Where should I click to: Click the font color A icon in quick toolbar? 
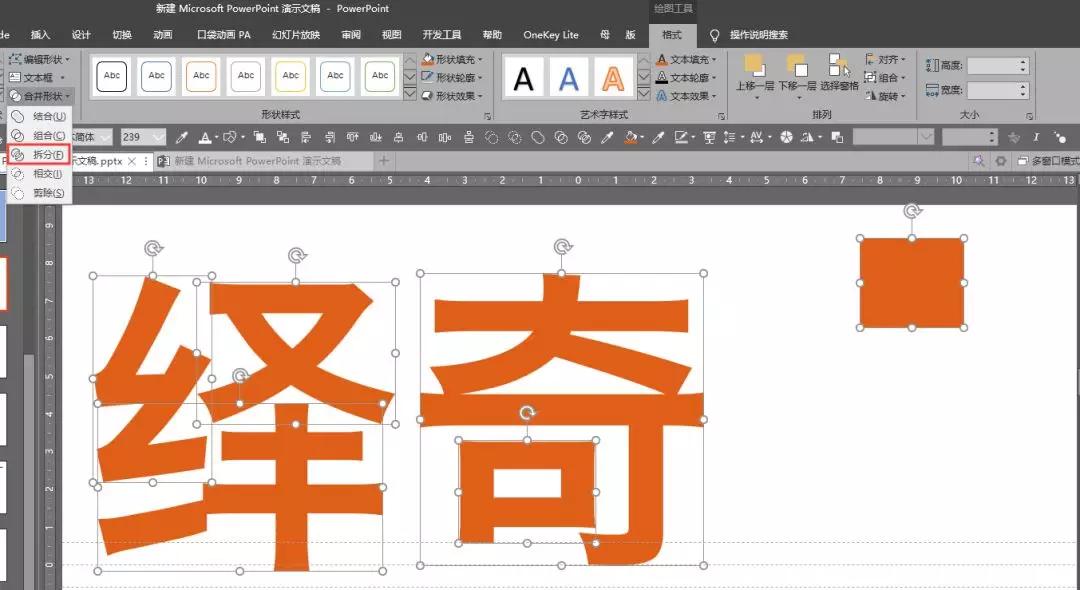pyautogui.click(x=205, y=138)
